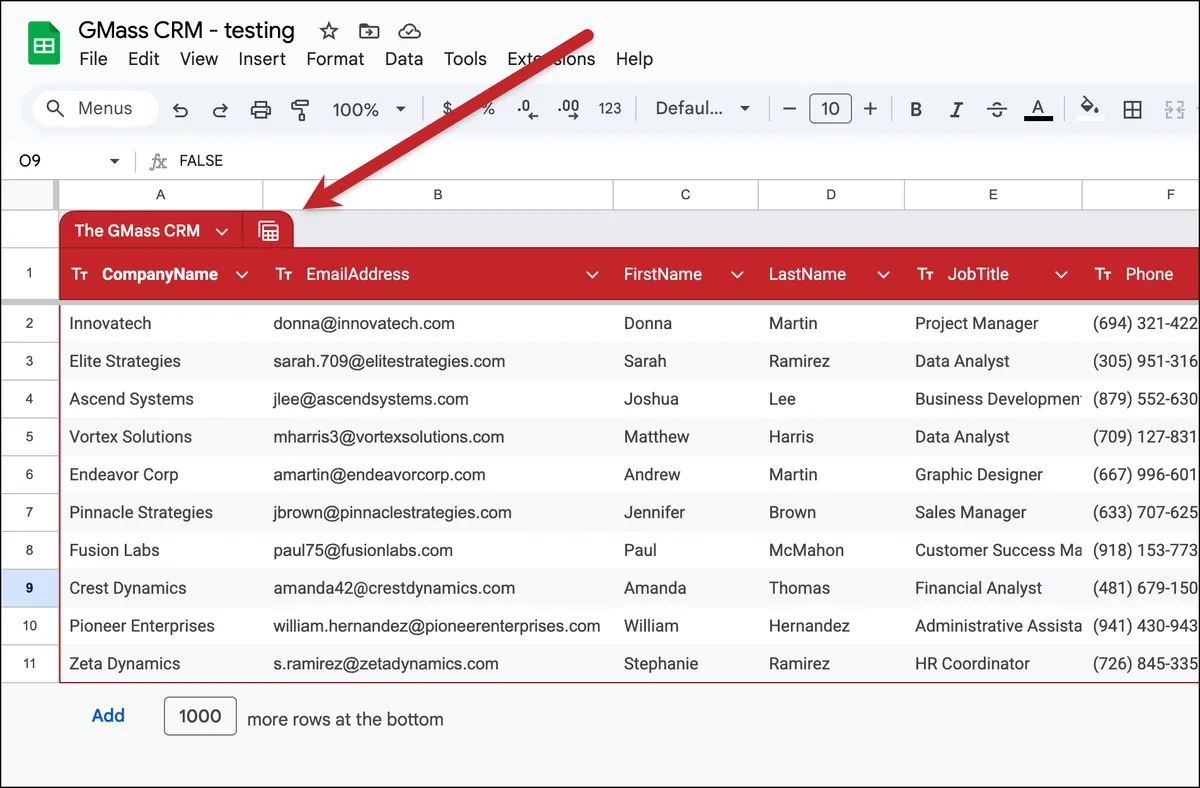Open more number formats (123)
This screenshot has height=788, width=1200.
click(x=610, y=109)
